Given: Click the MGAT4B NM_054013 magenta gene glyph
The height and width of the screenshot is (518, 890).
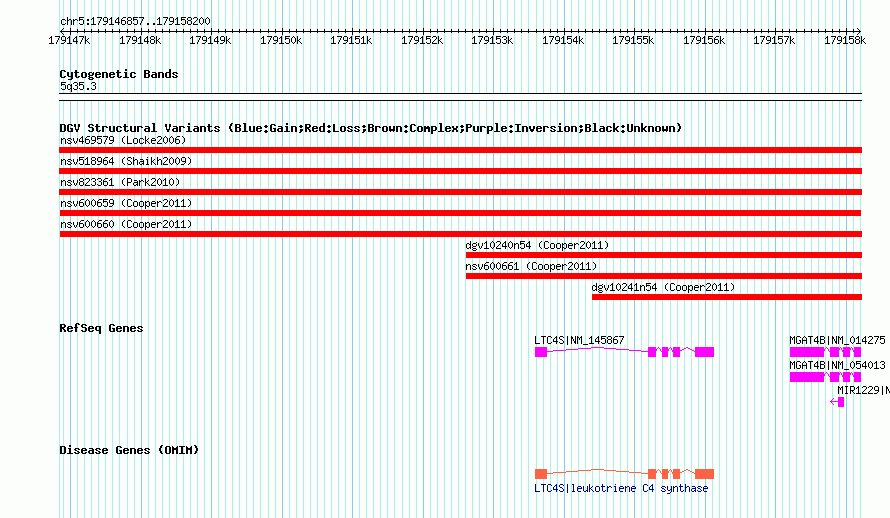Looking at the screenshot, I should click(825, 377).
